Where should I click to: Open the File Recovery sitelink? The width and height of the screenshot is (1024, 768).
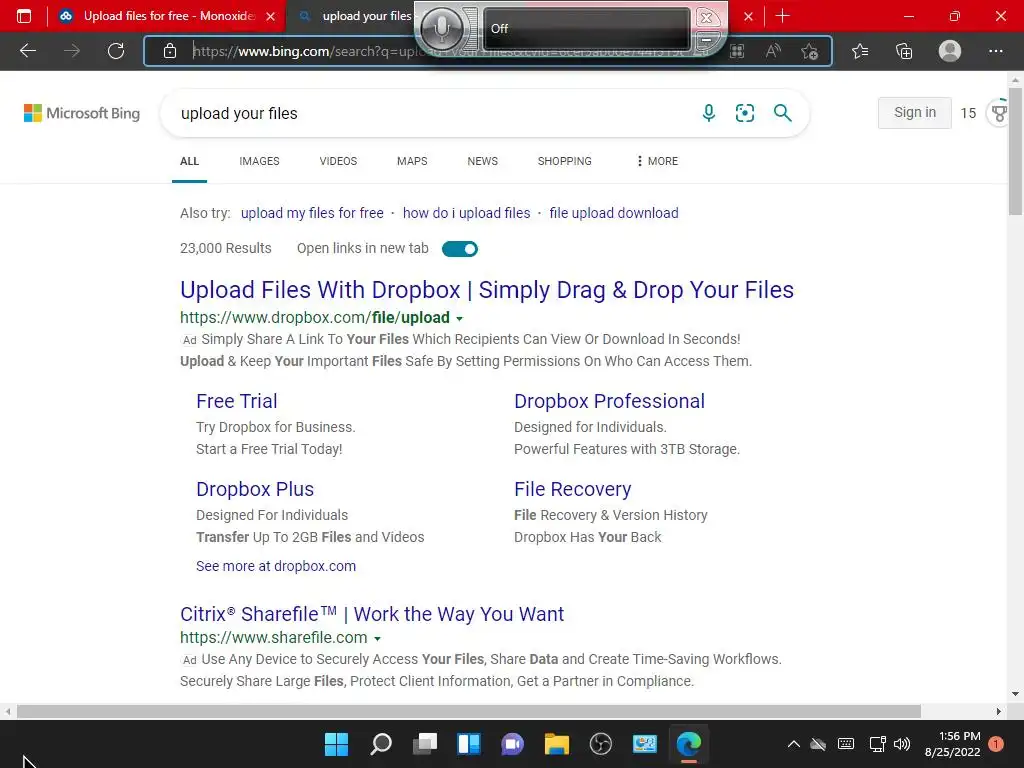click(x=573, y=489)
